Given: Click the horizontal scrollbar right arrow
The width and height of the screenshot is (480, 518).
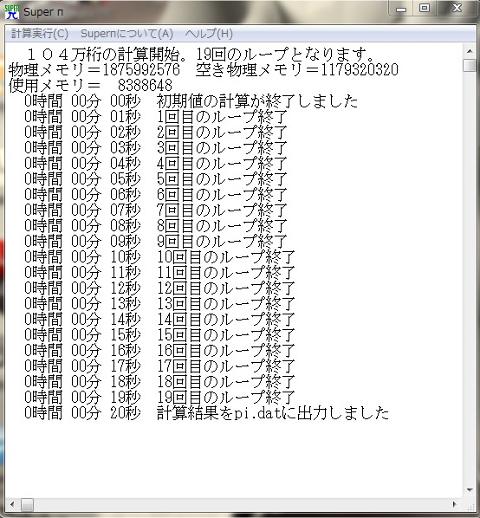Looking at the screenshot, I should 454,504.
